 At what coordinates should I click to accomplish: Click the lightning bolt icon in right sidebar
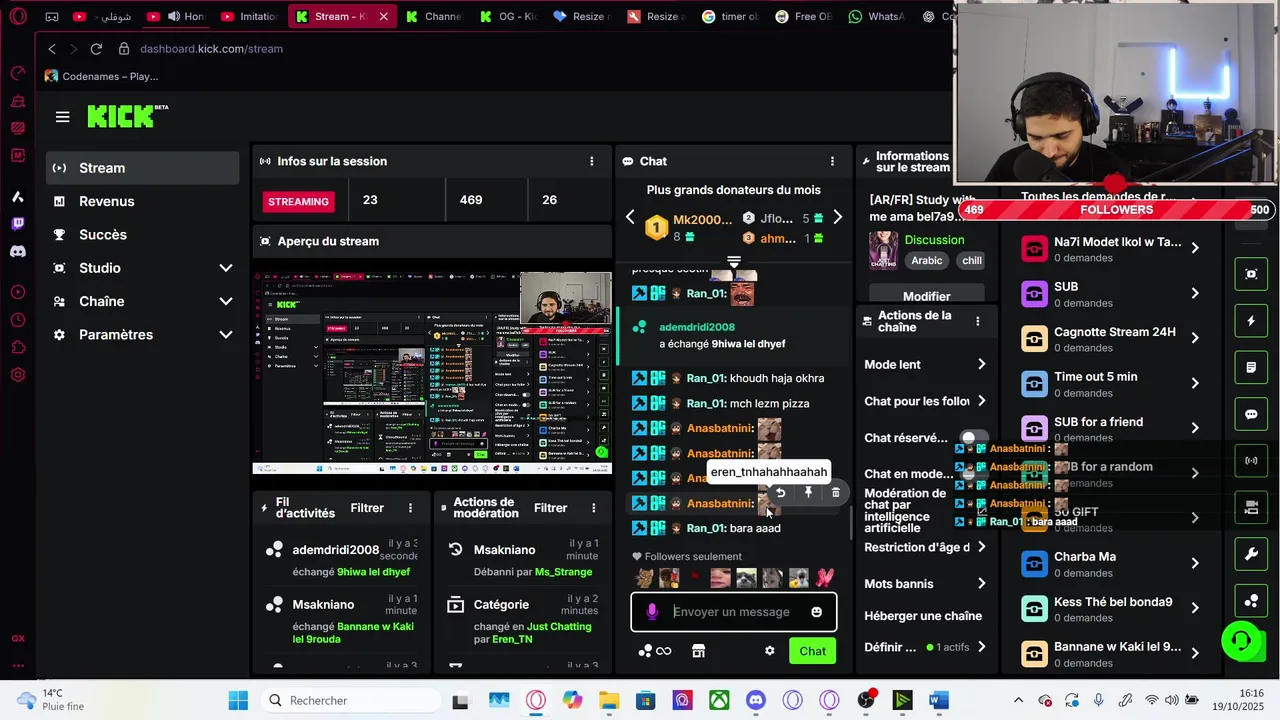click(x=1251, y=321)
